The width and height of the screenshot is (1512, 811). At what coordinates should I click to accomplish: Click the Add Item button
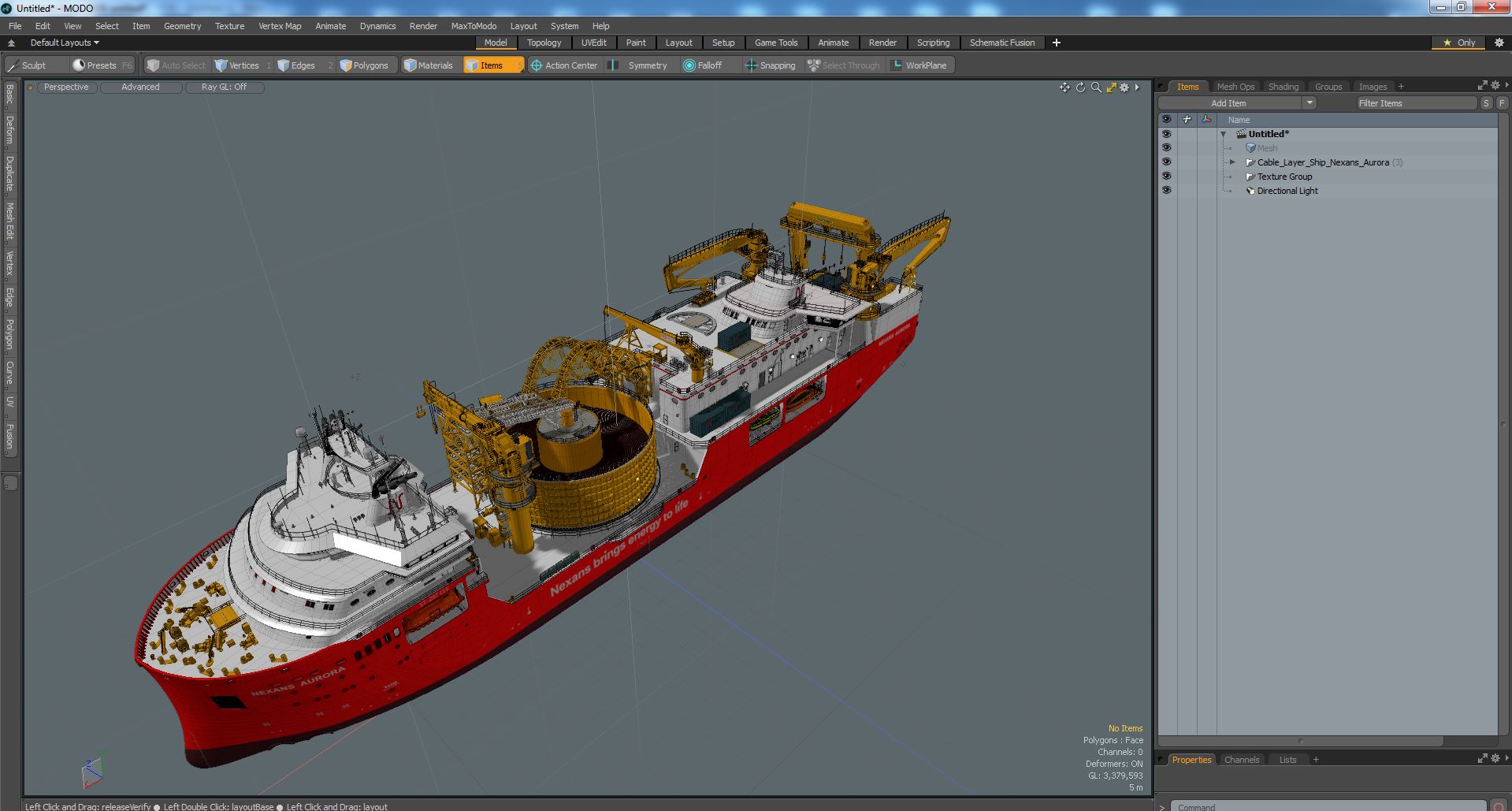click(x=1229, y=103)
